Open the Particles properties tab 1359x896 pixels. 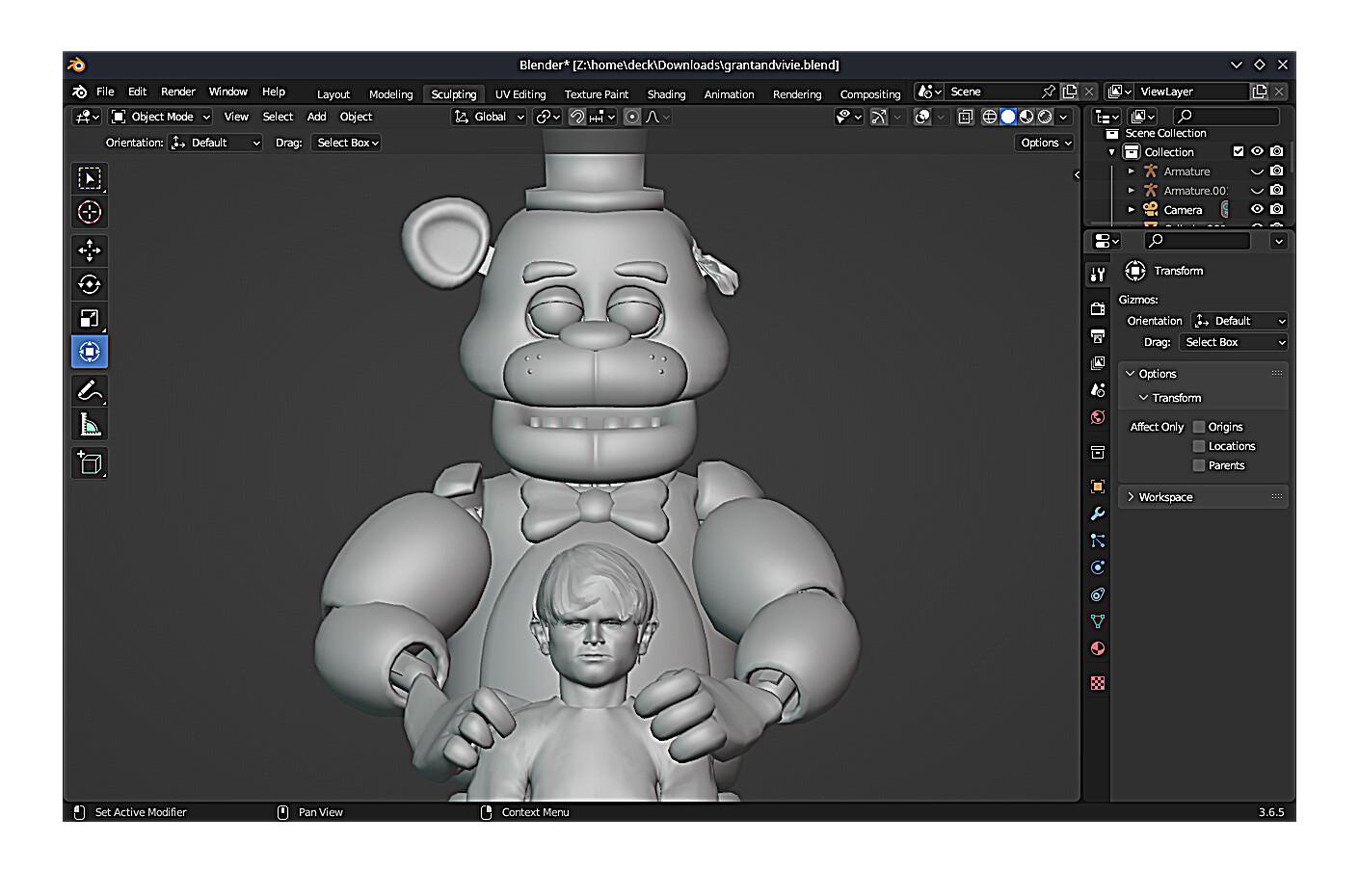[x=1097, y=540]
